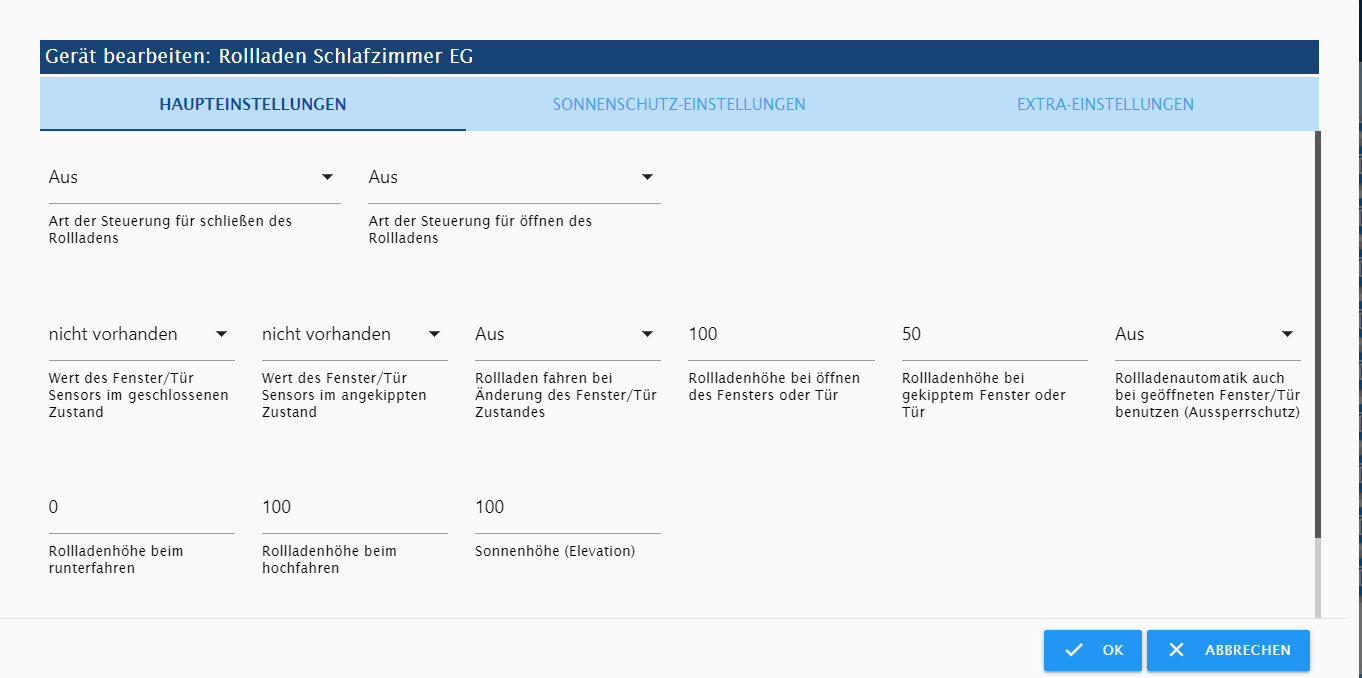Click label Art der Steuerung für schließen
This screenshot has height=678, width=1362.
(x=170, y=229)
